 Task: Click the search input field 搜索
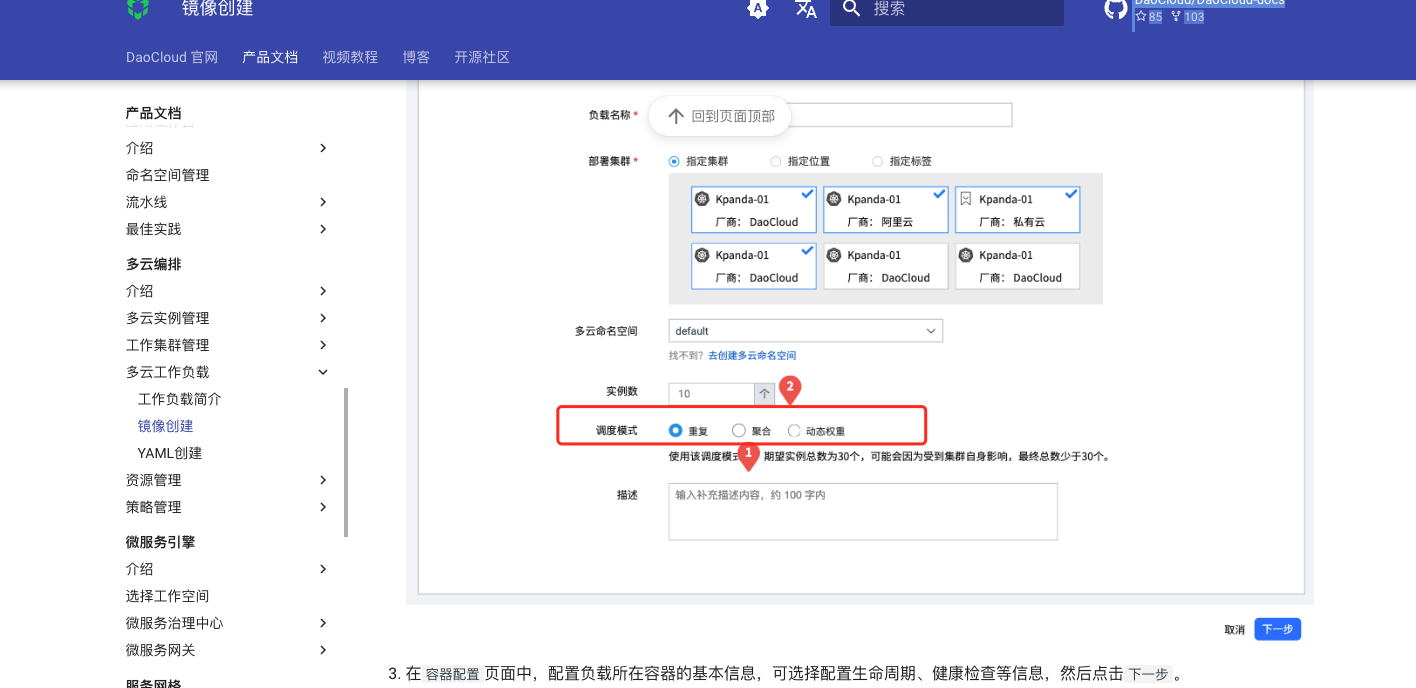[x=947, y=10]
